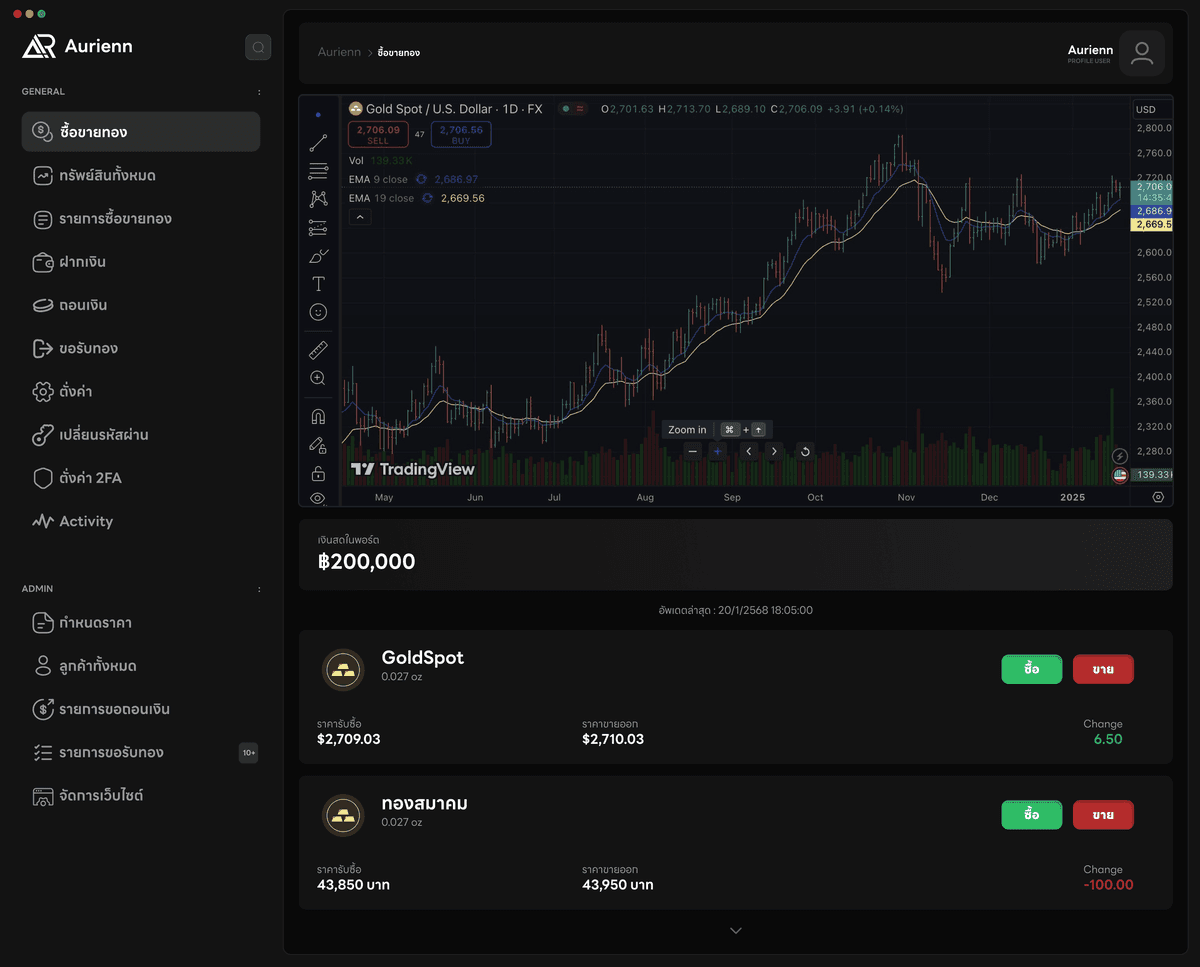
Task: Open the Fibonacci retracement tool
Action: tap(318, 171)
